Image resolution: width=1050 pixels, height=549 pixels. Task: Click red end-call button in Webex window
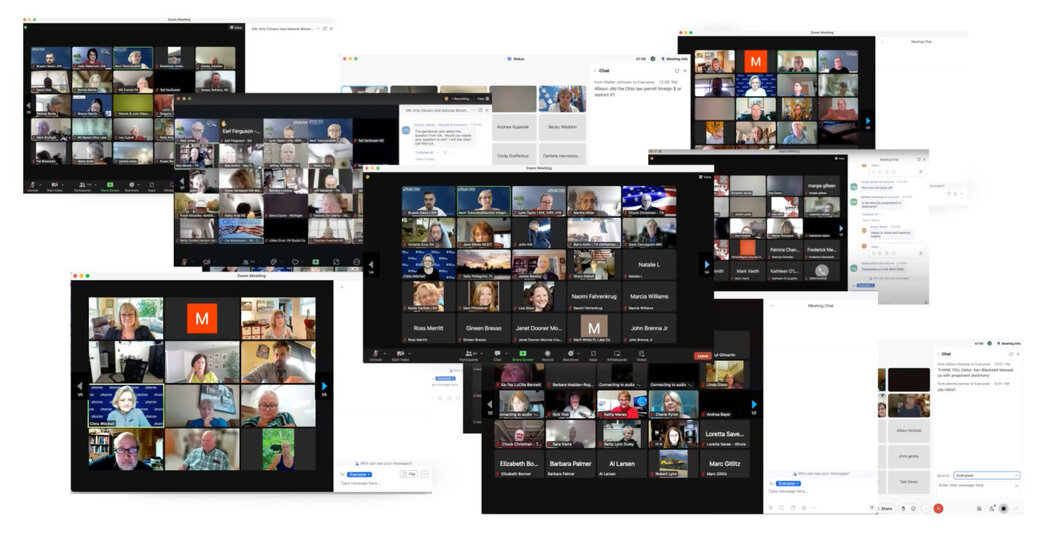tap(938, 509)
